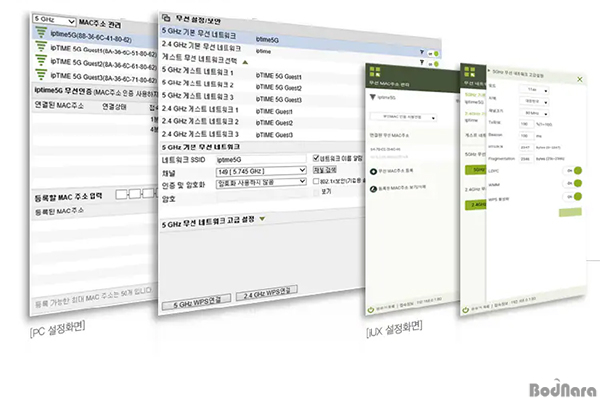Click Wi-Fi signal icon for ipTIME 5G Guest3
The image size is (600, 400).
pyautogui.click(x=41, y=74)
